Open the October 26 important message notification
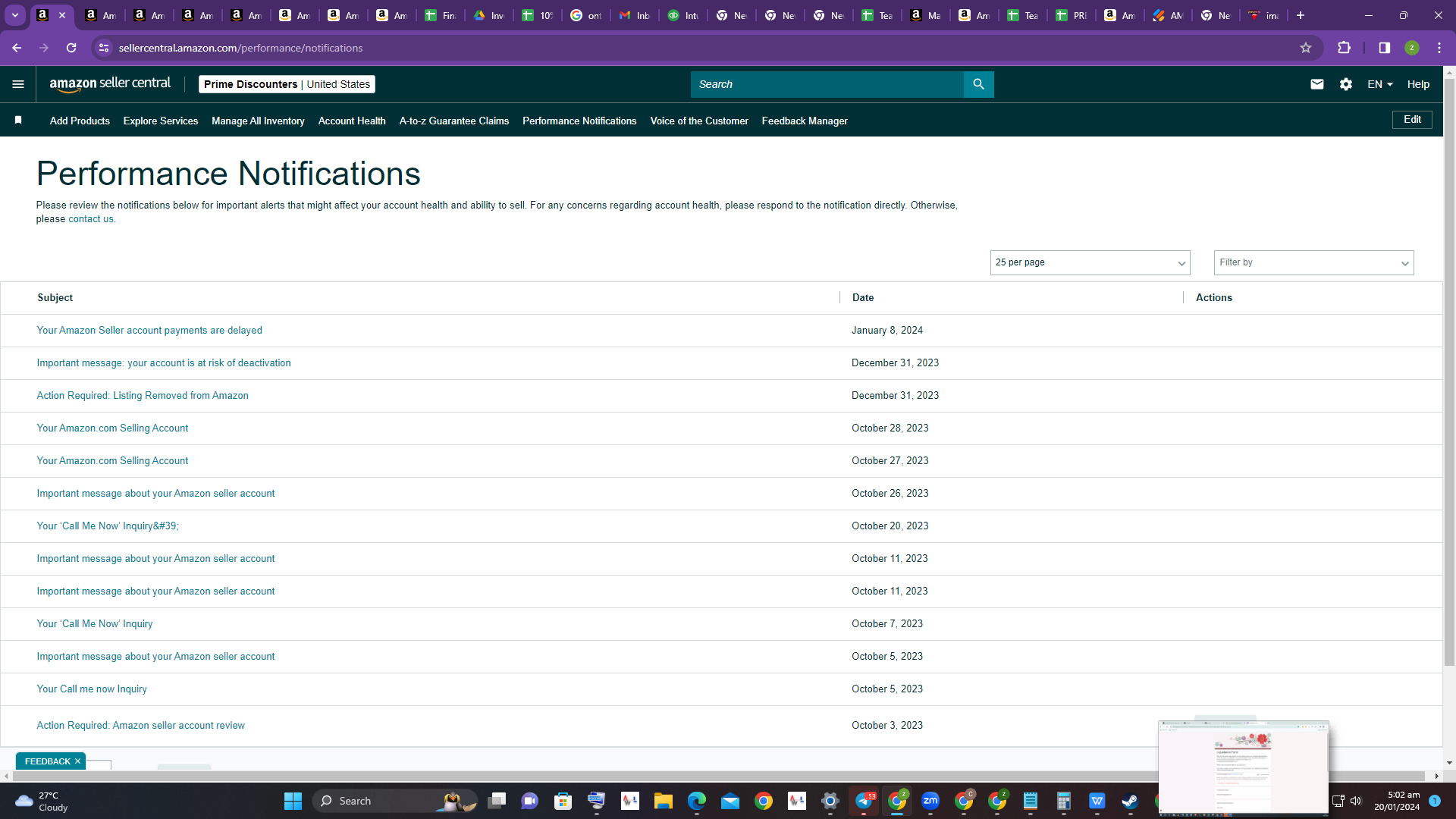 (x=155, y=494)
